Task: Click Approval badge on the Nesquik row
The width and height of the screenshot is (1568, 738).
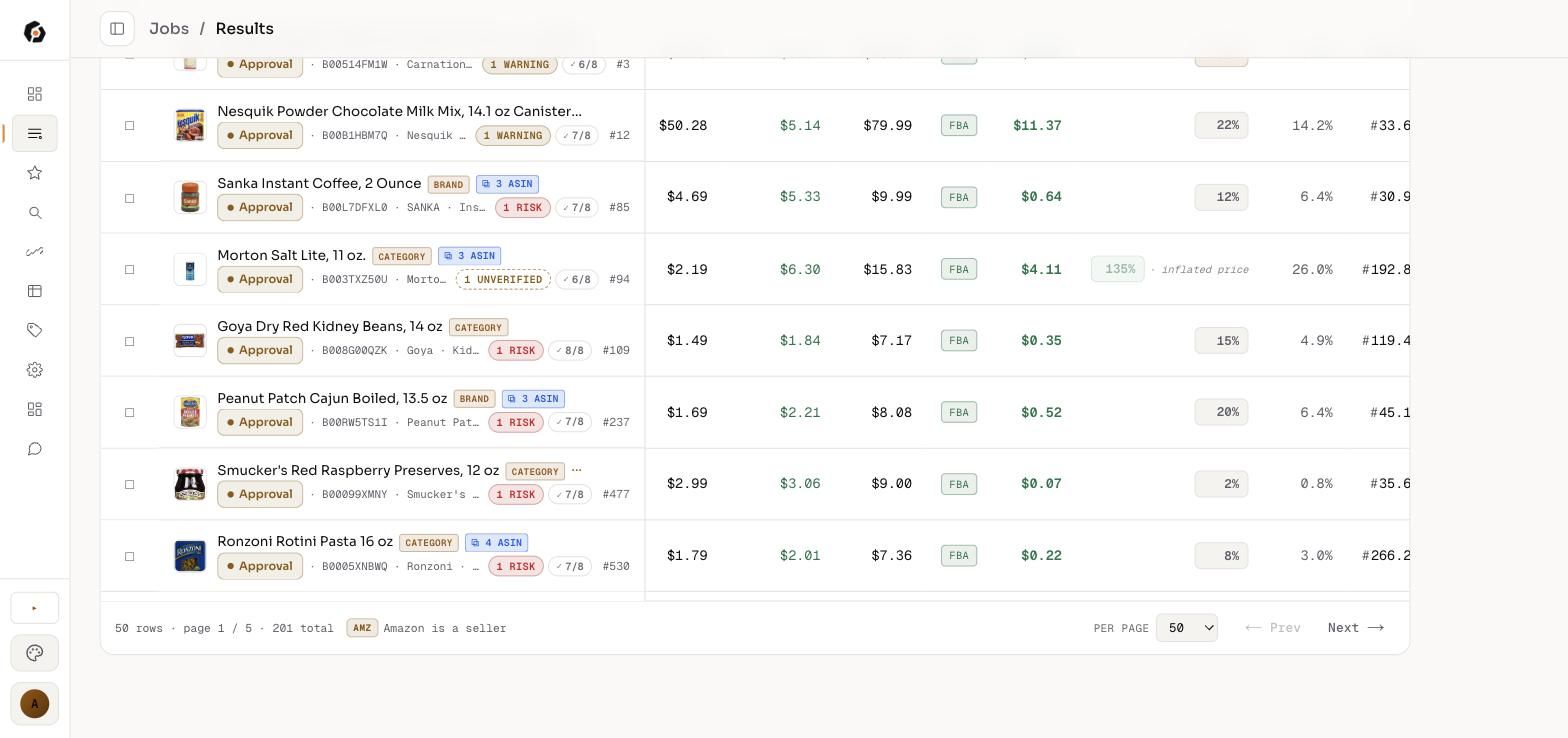Action: 260,135
